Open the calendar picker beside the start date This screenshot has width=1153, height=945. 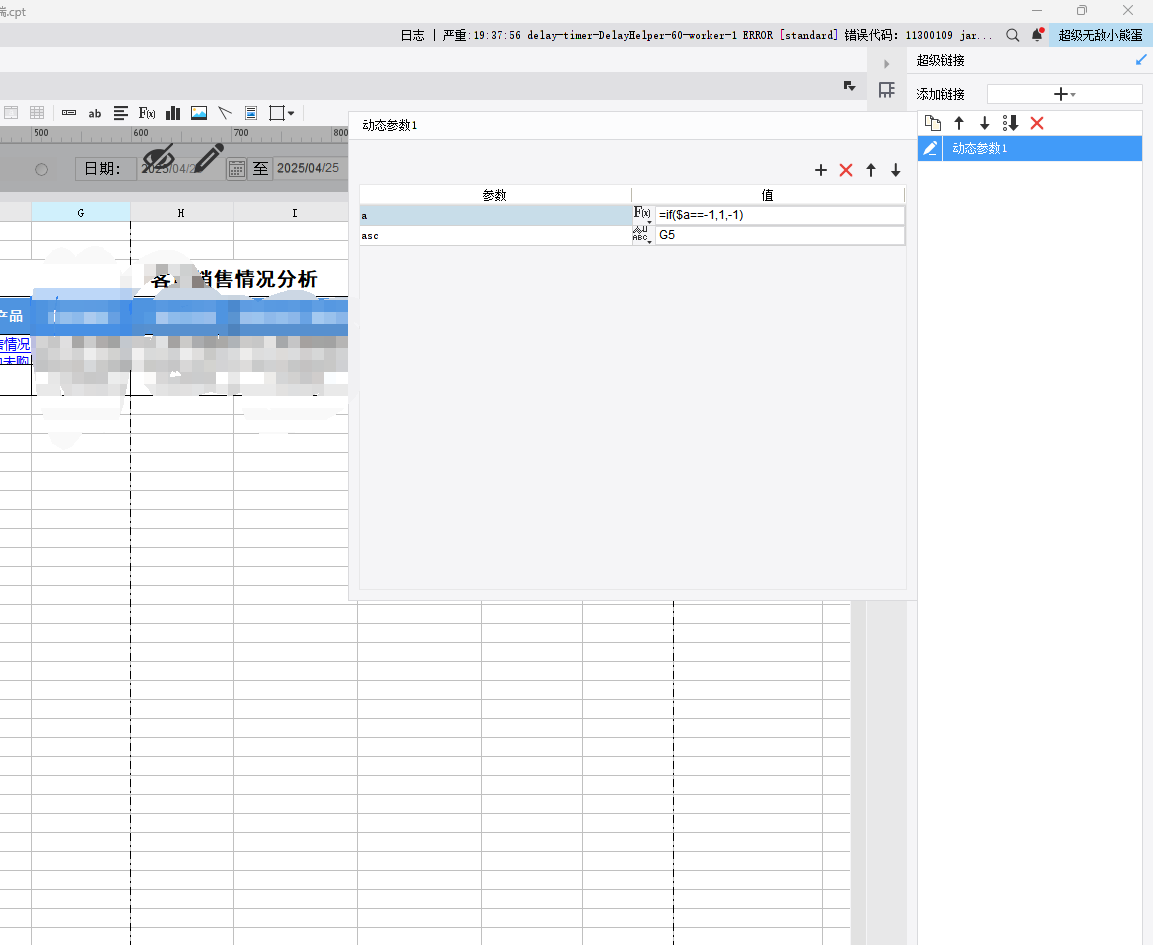[237, 169]
